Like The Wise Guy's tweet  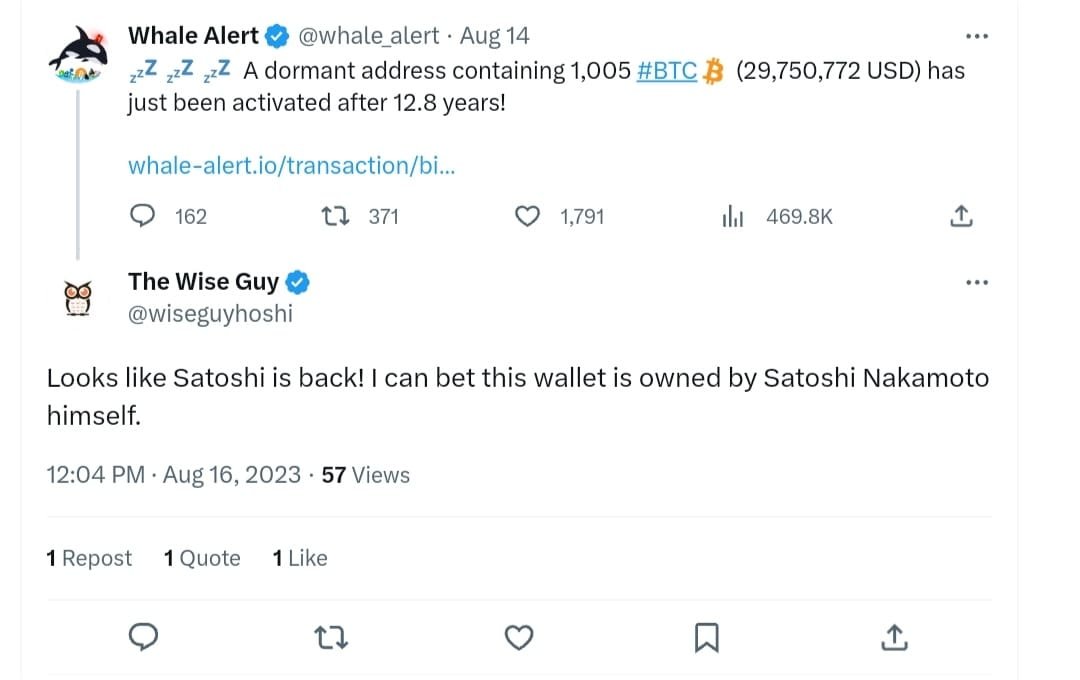[x=518, y=636]
